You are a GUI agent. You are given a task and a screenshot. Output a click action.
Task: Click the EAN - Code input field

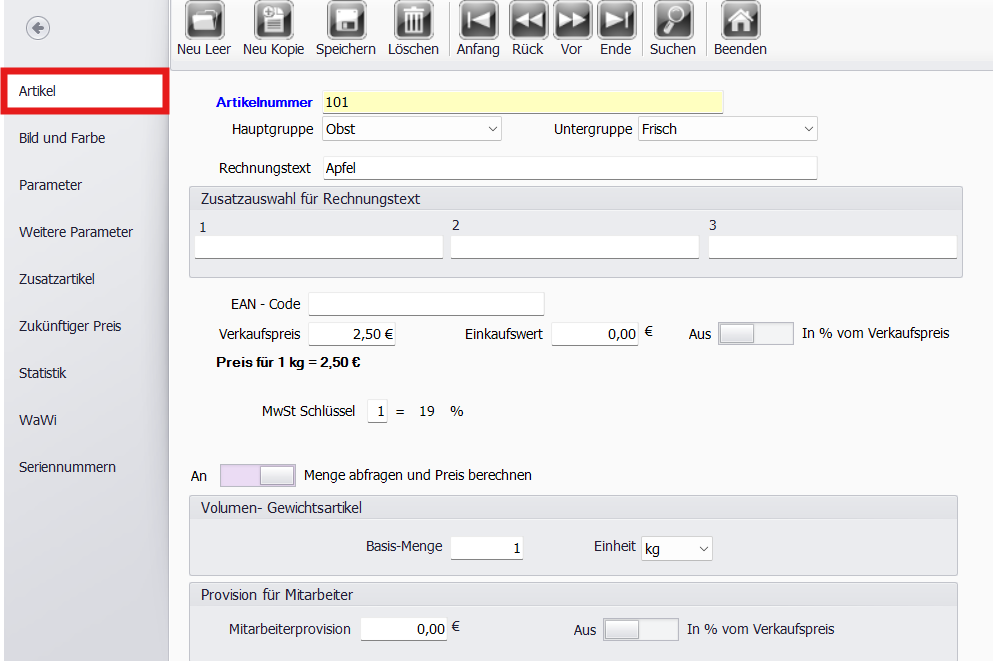coord(426,304)
